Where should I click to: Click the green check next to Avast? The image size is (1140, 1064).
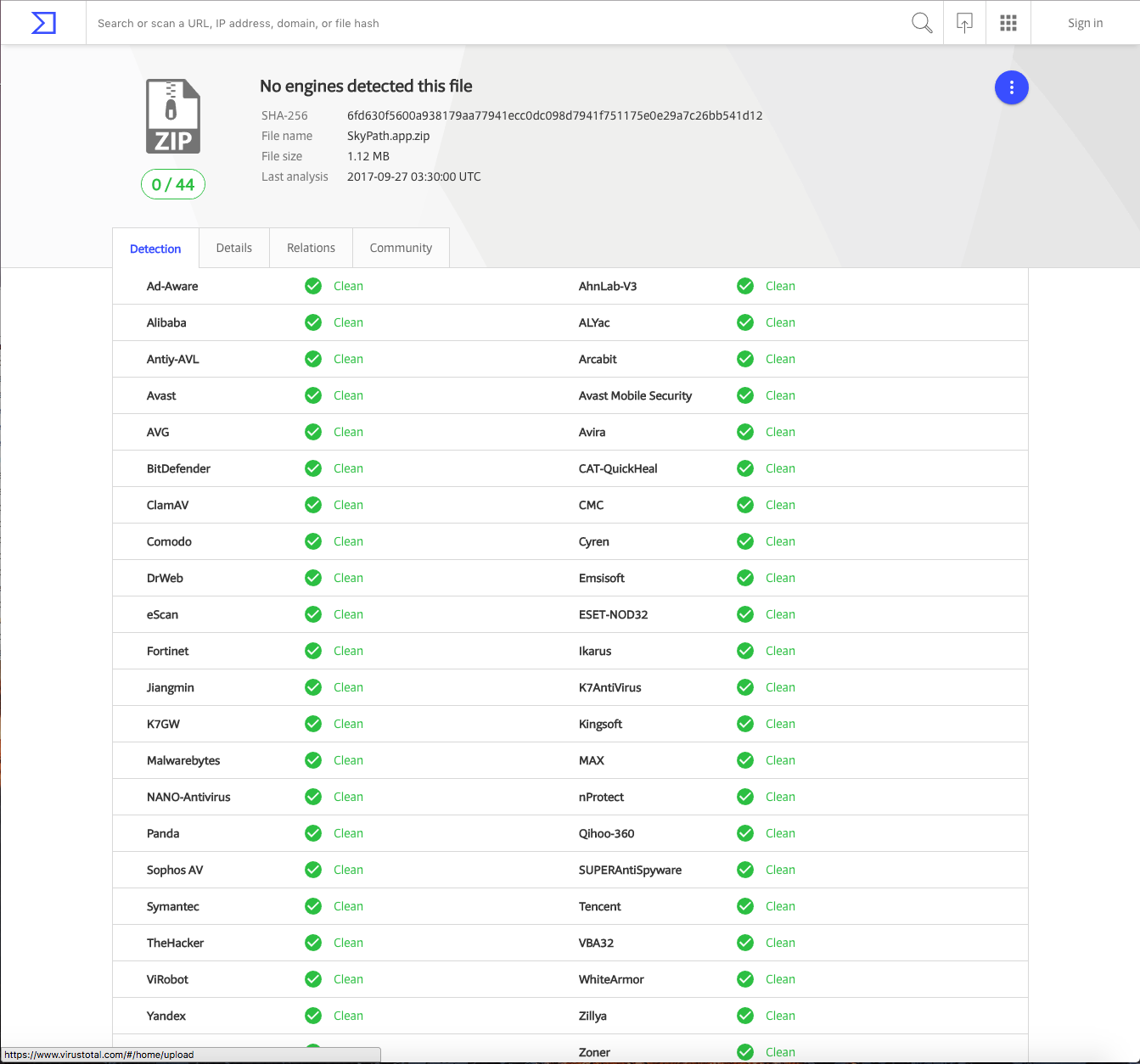313,395
